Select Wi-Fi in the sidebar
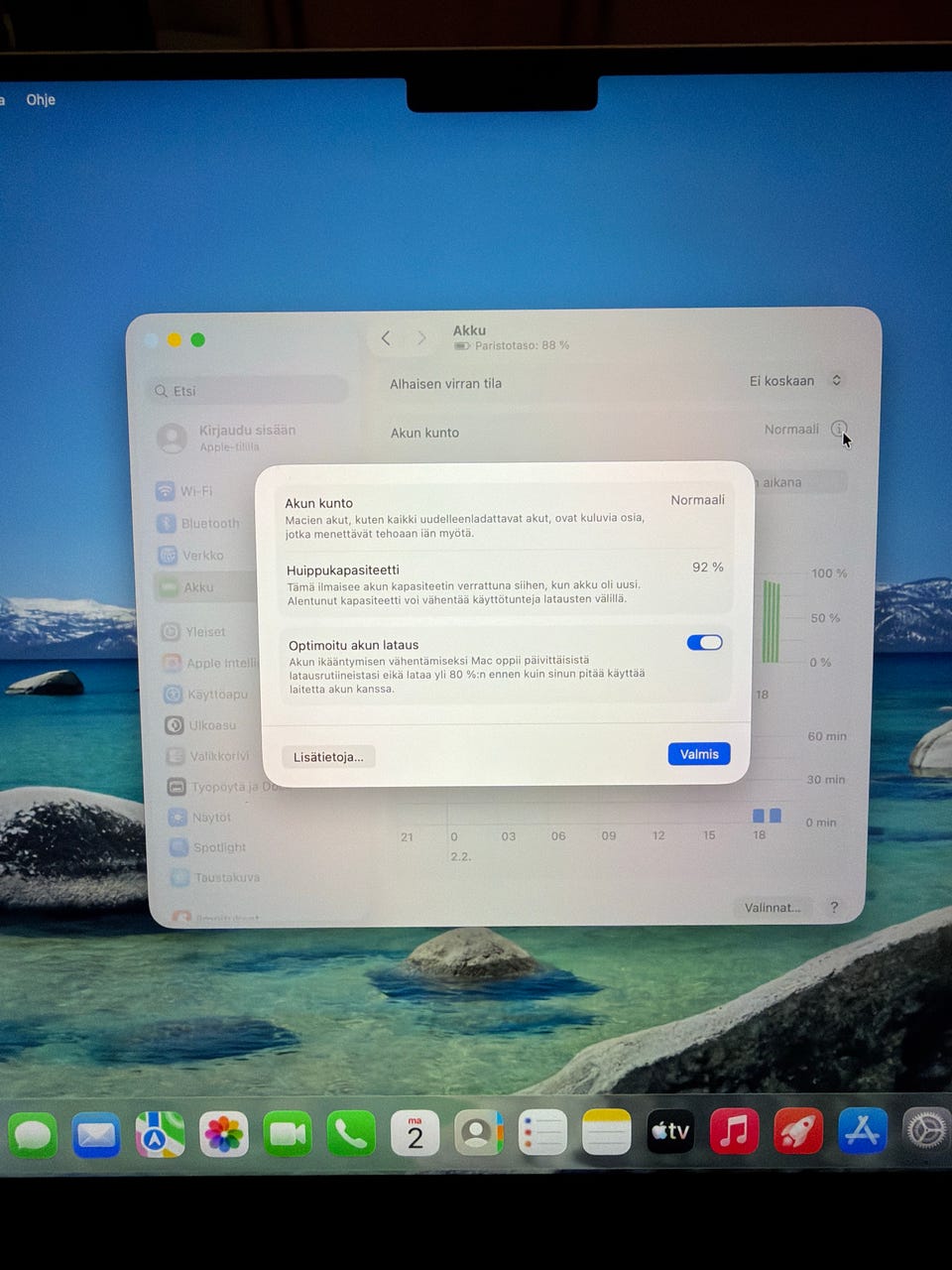 tap(185, 491)
